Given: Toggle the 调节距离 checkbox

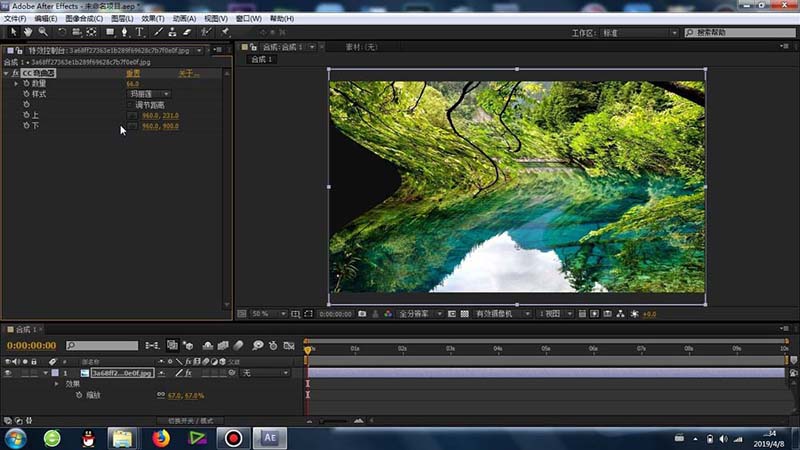Looking at the screenshot, I should (130, 105).
